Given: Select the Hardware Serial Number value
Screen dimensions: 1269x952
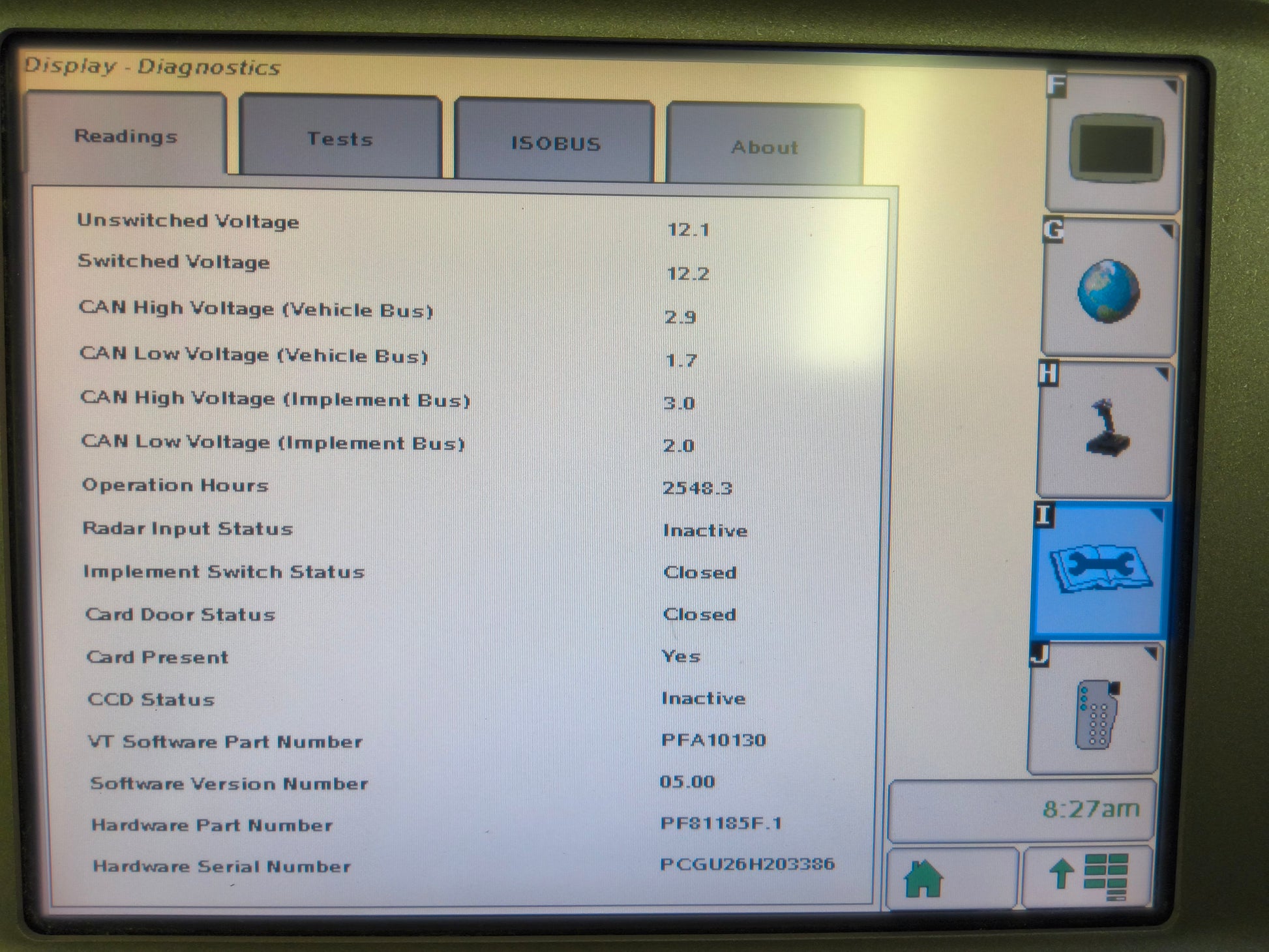Looking at the screenshot, I should tap(747, 864).
